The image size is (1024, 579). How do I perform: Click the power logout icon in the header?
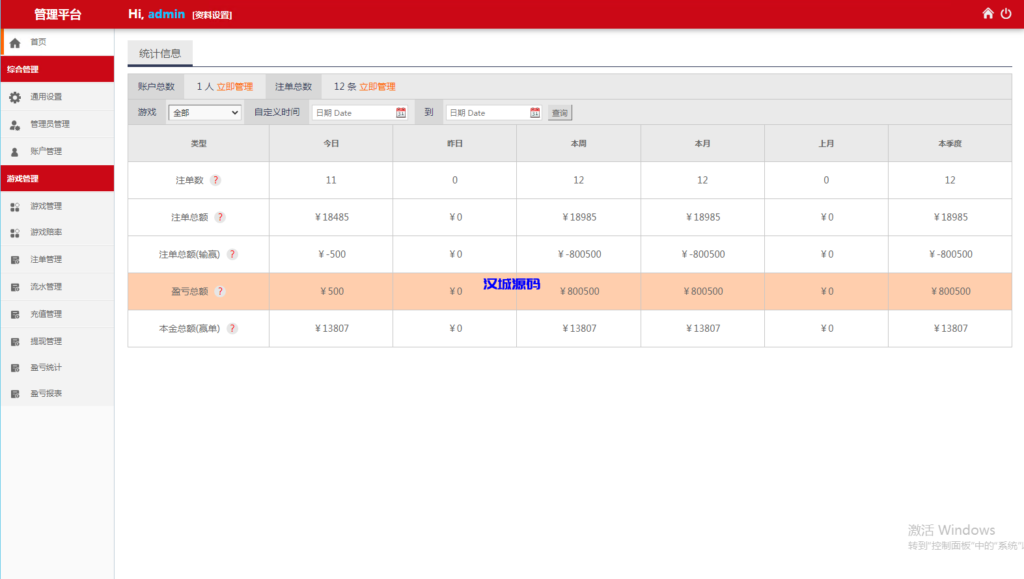pyautogui.click(x=1006, y=14)
